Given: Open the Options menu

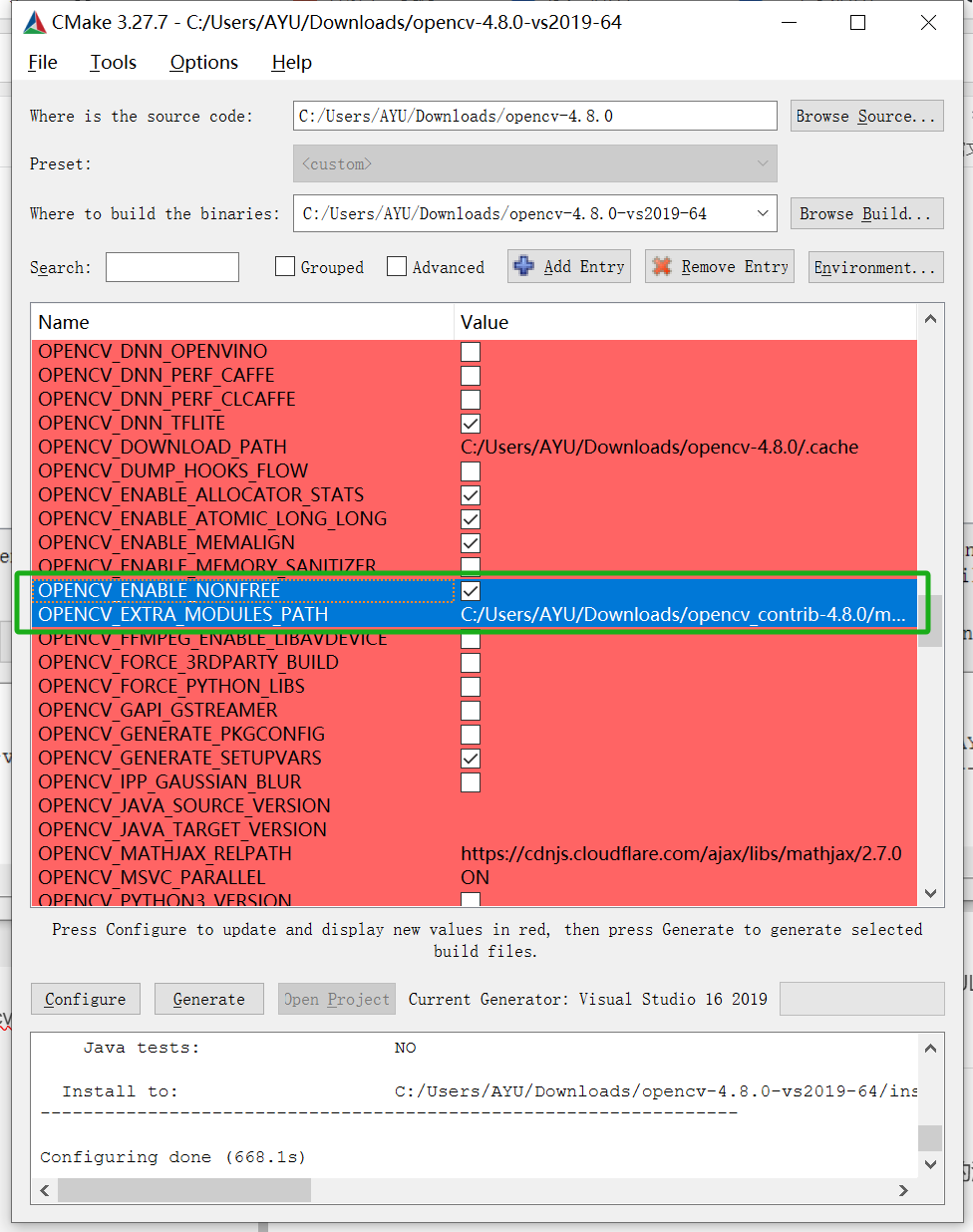Looking at the screenshot, I should point(204,62).
